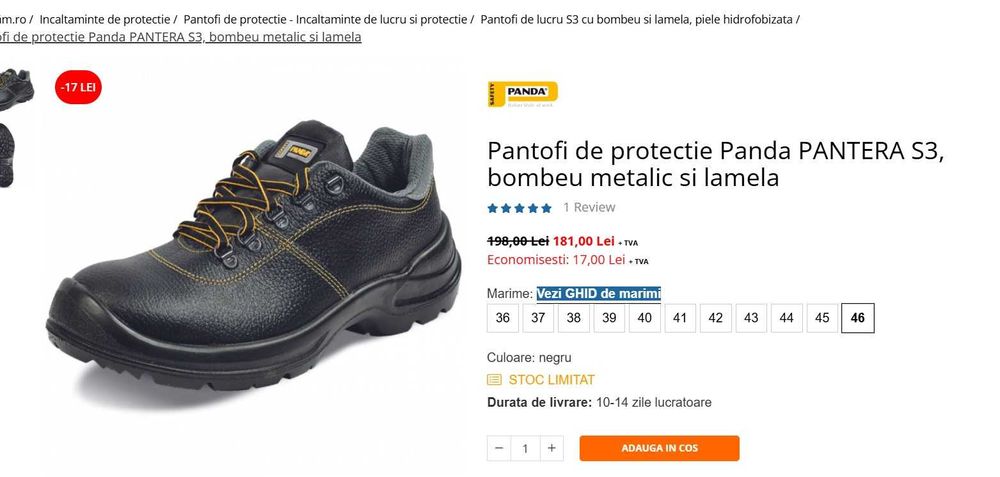The height and width of the screenshot is (477, 1000).
Task: Click the five-star rating icons
Action: click(519, 208)
